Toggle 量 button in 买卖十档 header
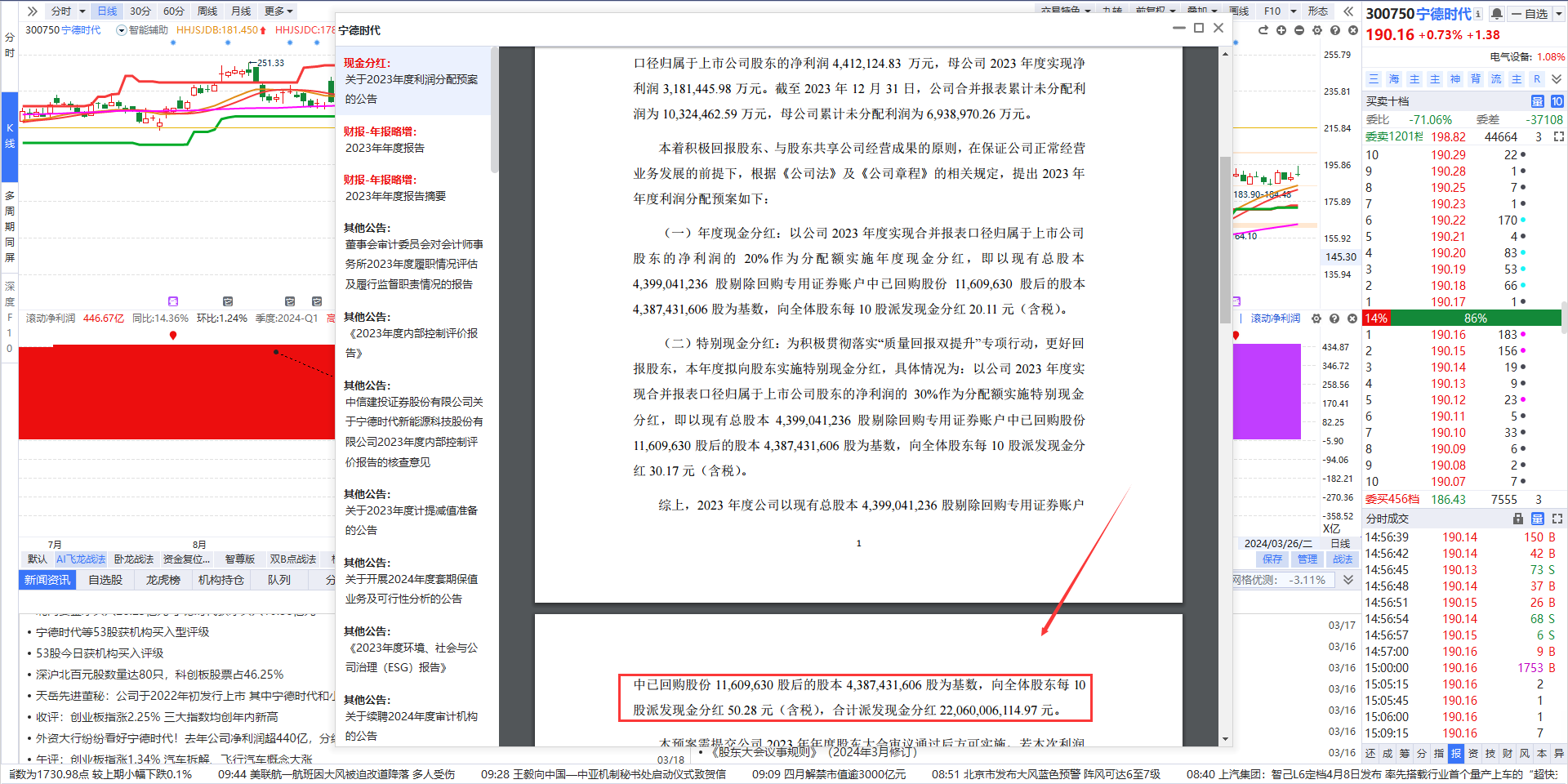 (x=1537, y=101)
